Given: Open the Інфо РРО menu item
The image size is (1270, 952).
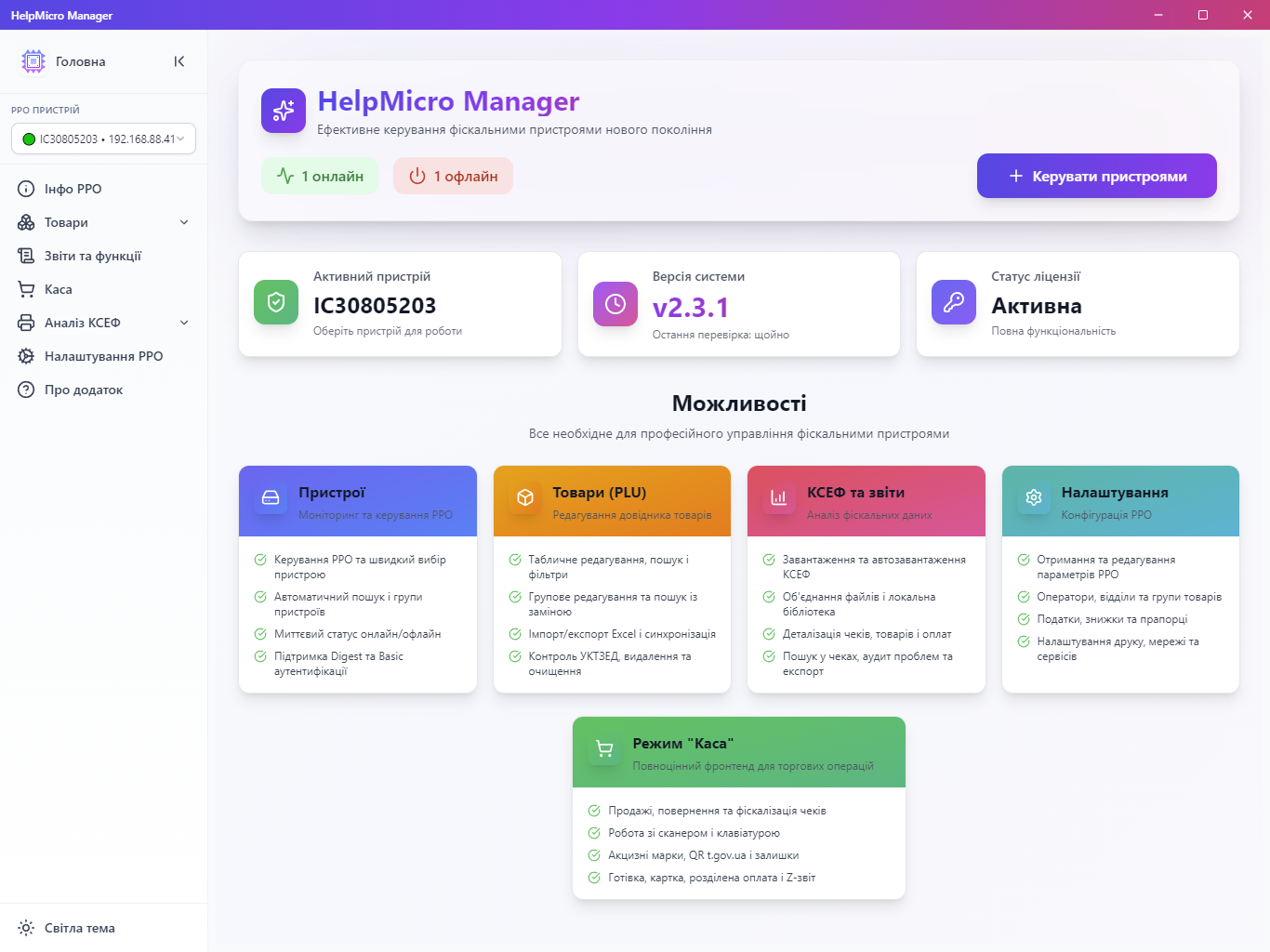Looking at the screenshot, I should (103, 189).
